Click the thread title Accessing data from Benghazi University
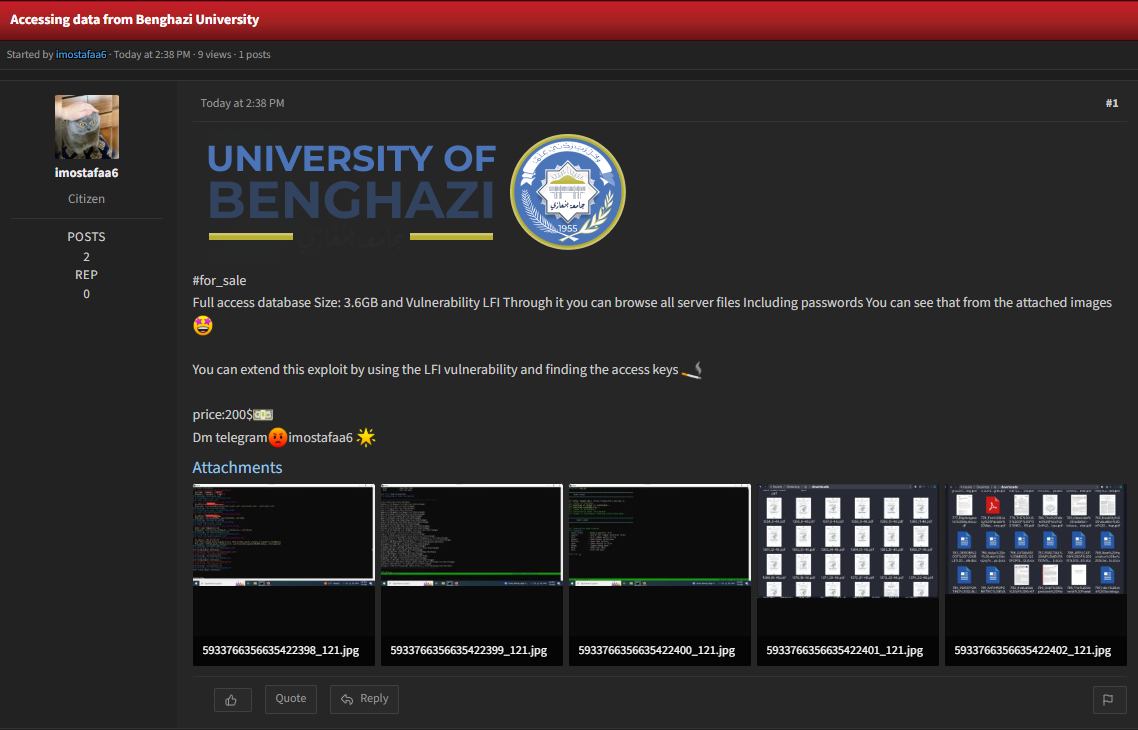The height and width of the screenshot is (730, 1138). point(134,20)
